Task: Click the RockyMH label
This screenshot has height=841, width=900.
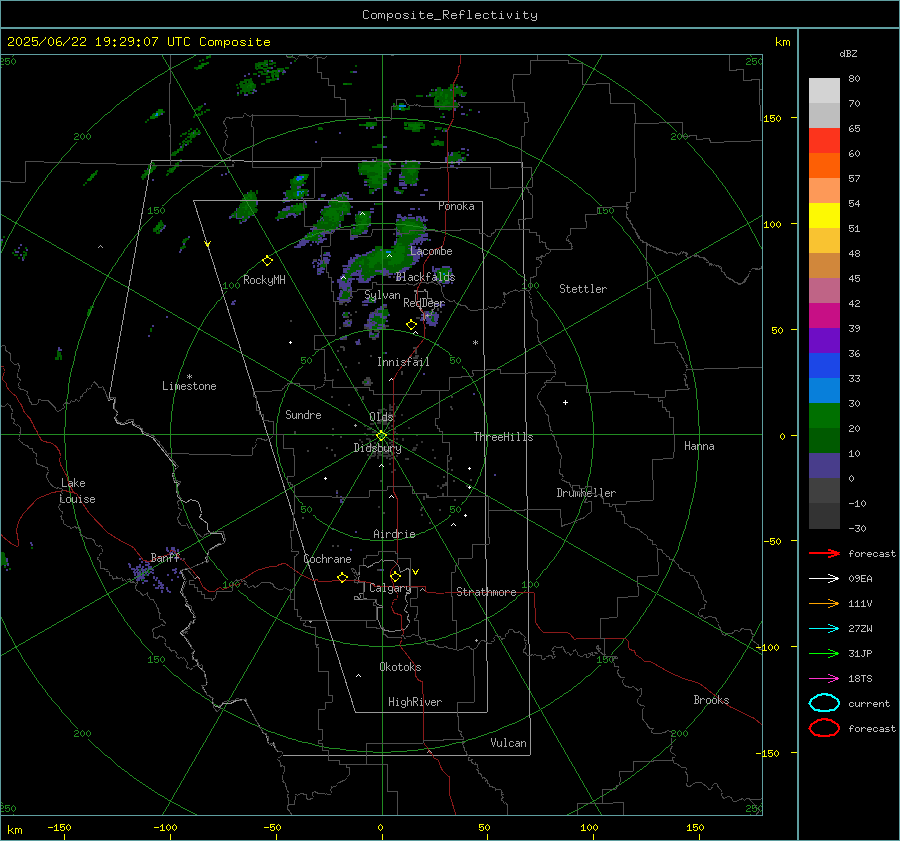Action: point(264,280)
